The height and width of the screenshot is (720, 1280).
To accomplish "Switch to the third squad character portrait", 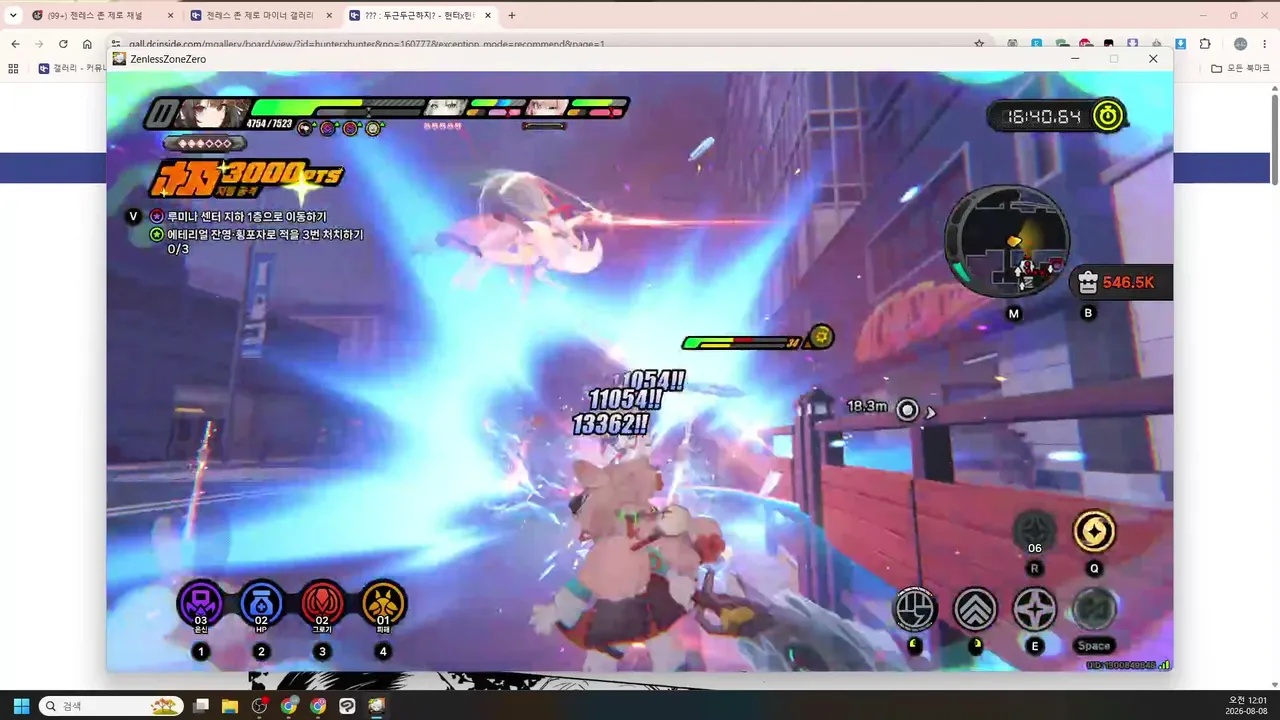I will pos(547,108).
